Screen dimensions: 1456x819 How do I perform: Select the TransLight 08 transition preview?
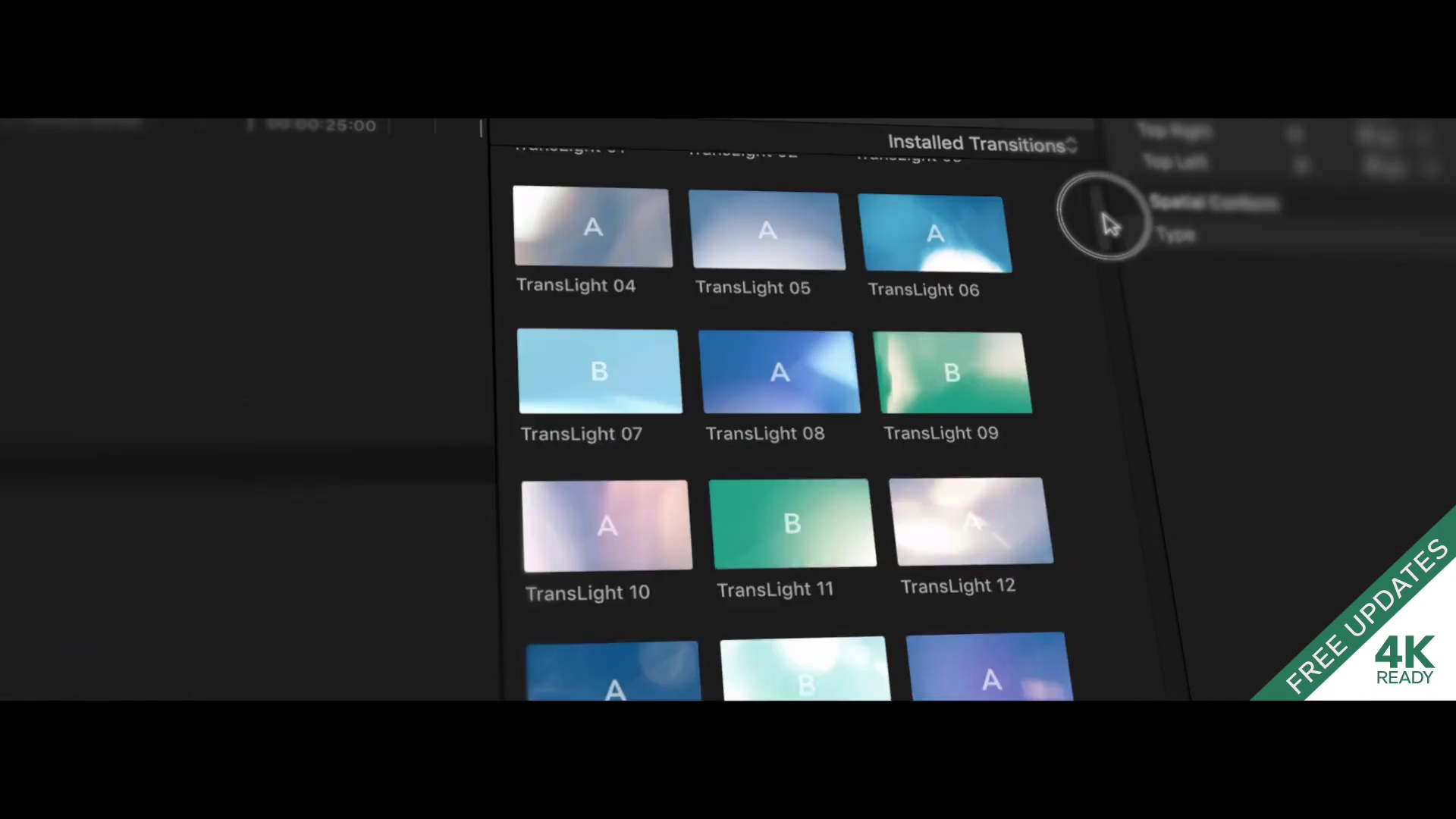coord(779,372)
